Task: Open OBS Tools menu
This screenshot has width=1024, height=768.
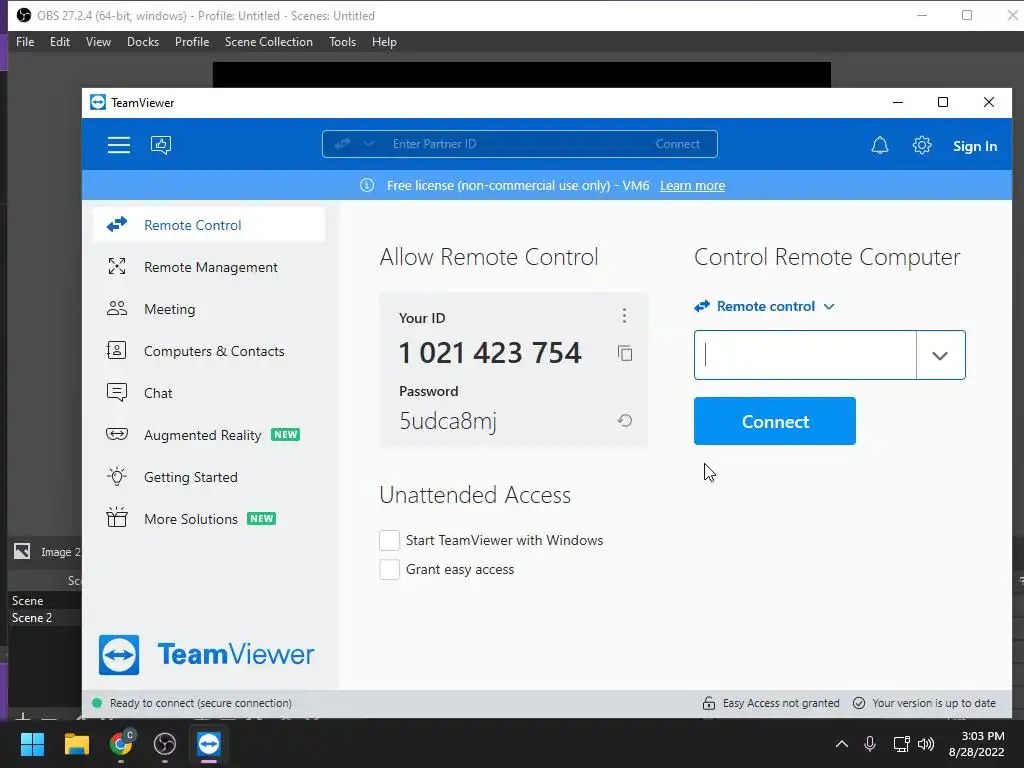Action: coord(343,42)
